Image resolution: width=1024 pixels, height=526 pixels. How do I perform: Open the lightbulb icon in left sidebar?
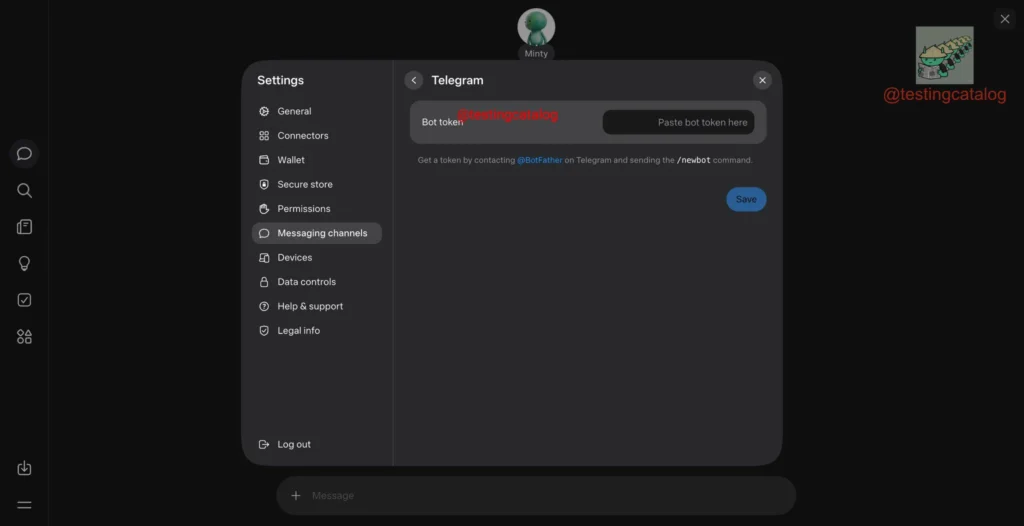click(24, 263)
